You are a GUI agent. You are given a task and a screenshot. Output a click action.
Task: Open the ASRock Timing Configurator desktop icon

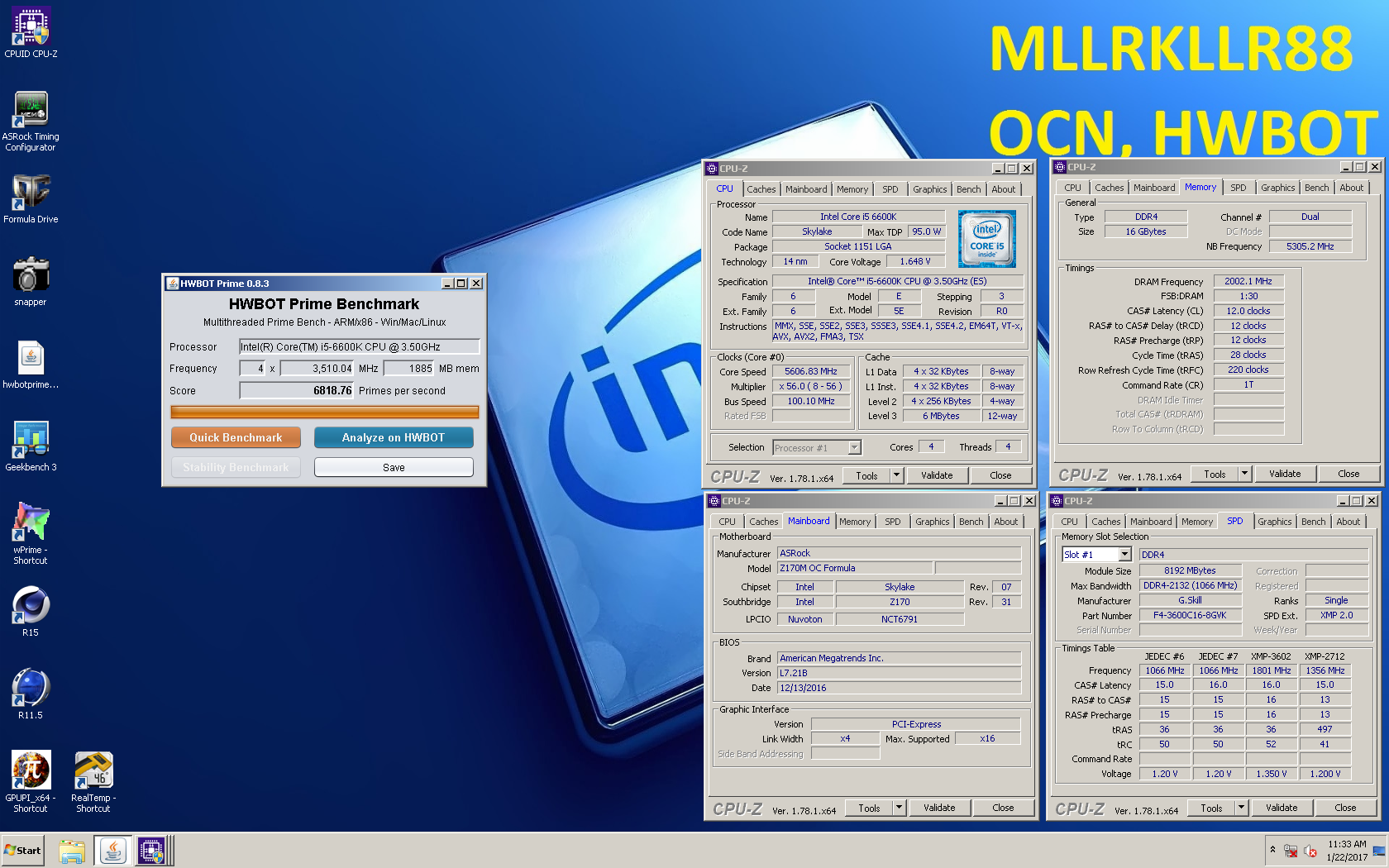tap(31, 121)
